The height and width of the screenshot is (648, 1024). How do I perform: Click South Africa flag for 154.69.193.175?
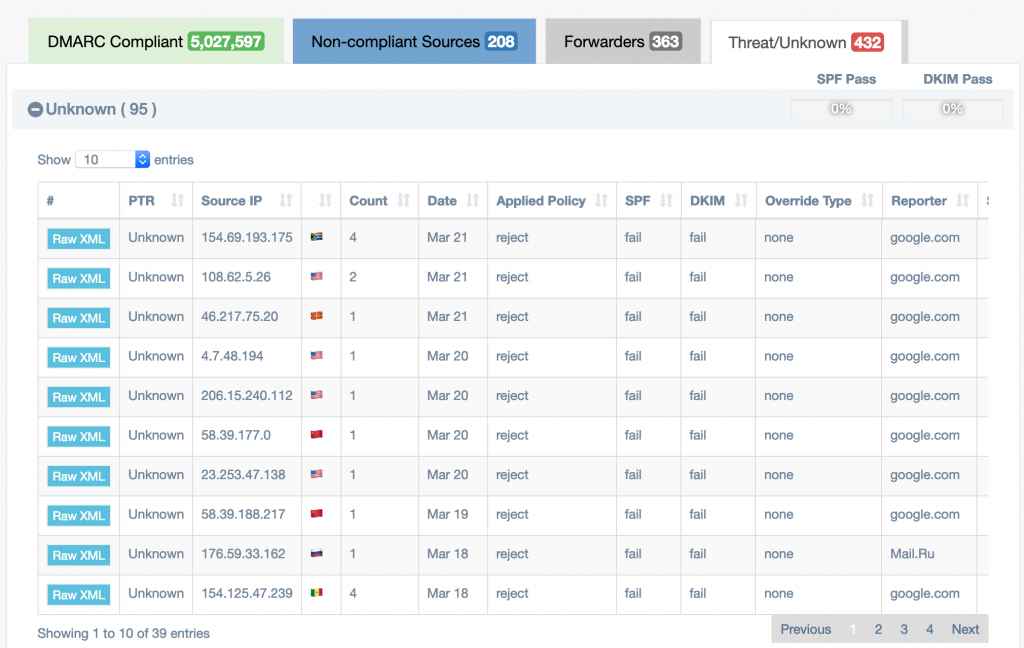pyautogui.click(x=317, y=238)
